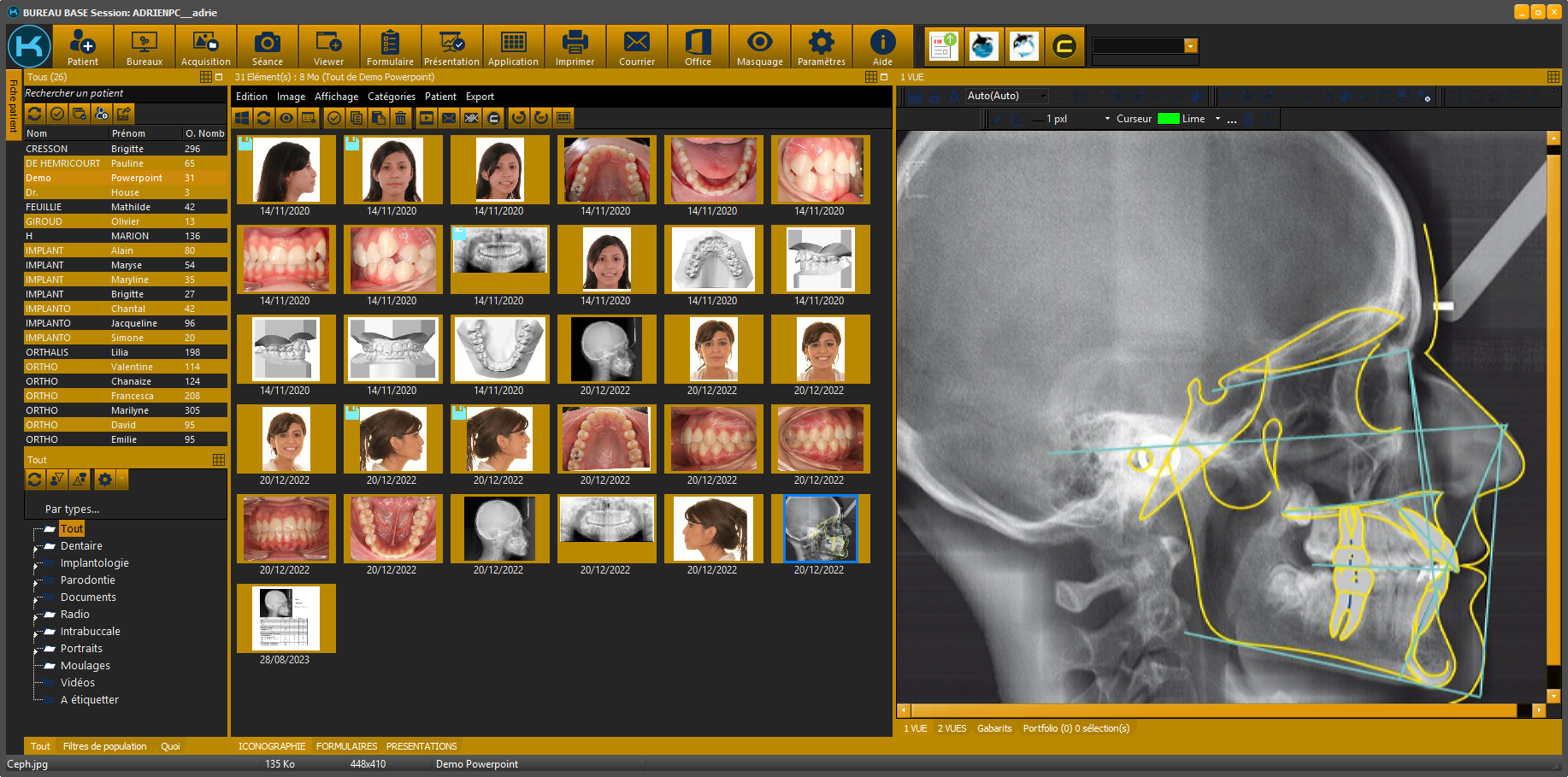
Task: Click the 2 VUES button
Action: pos(952,728)
